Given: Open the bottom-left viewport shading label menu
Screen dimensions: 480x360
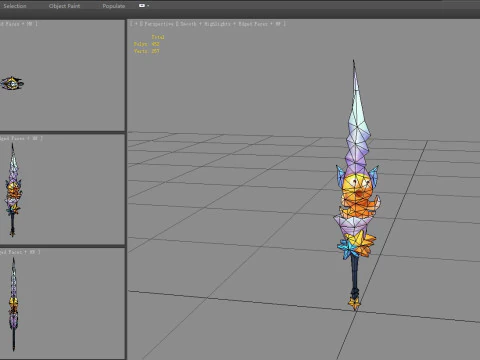Looking at the screenshot, I should pyautogui.click(x=19, y=252).
